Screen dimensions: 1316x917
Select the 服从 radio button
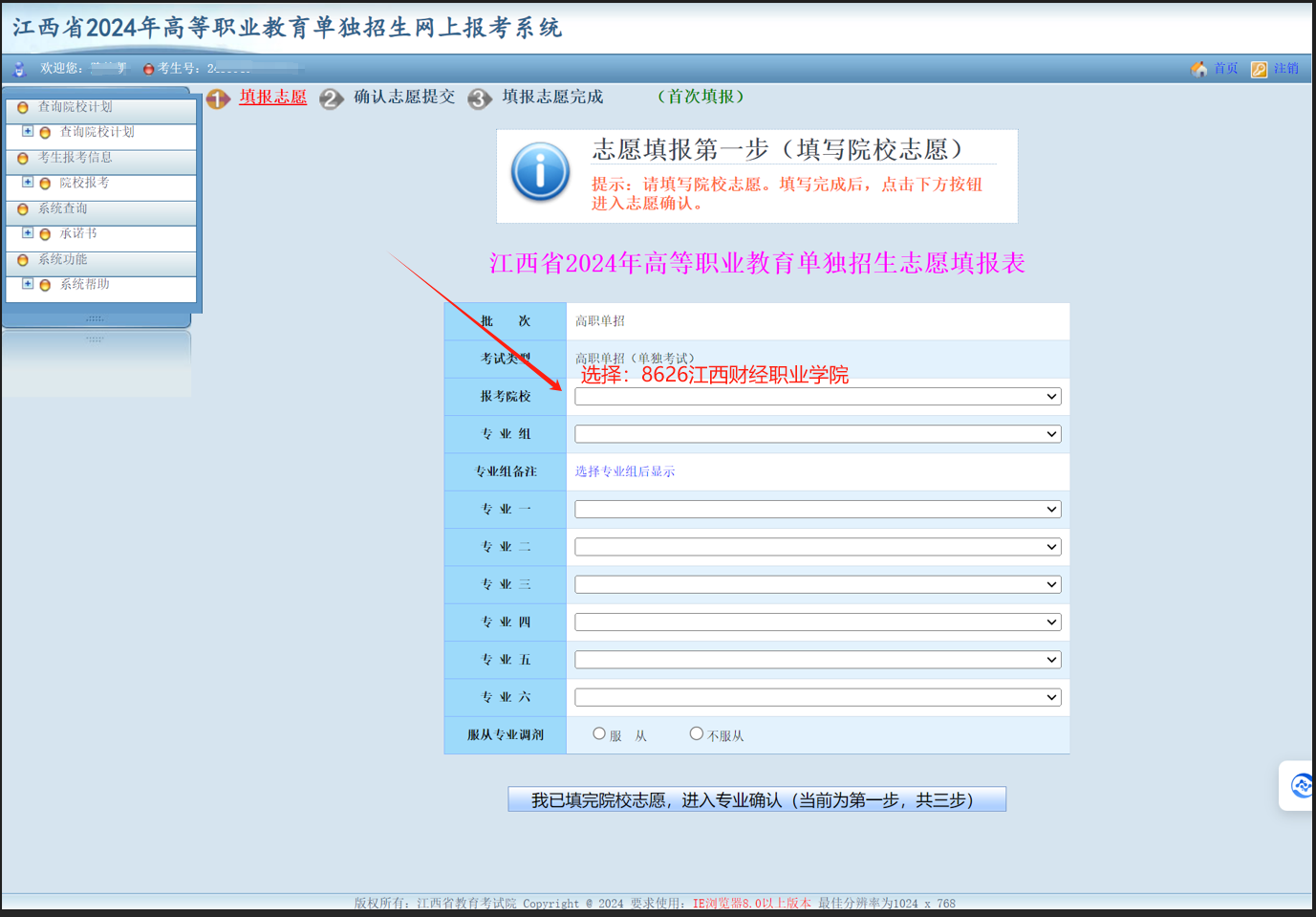click(599, 733)
